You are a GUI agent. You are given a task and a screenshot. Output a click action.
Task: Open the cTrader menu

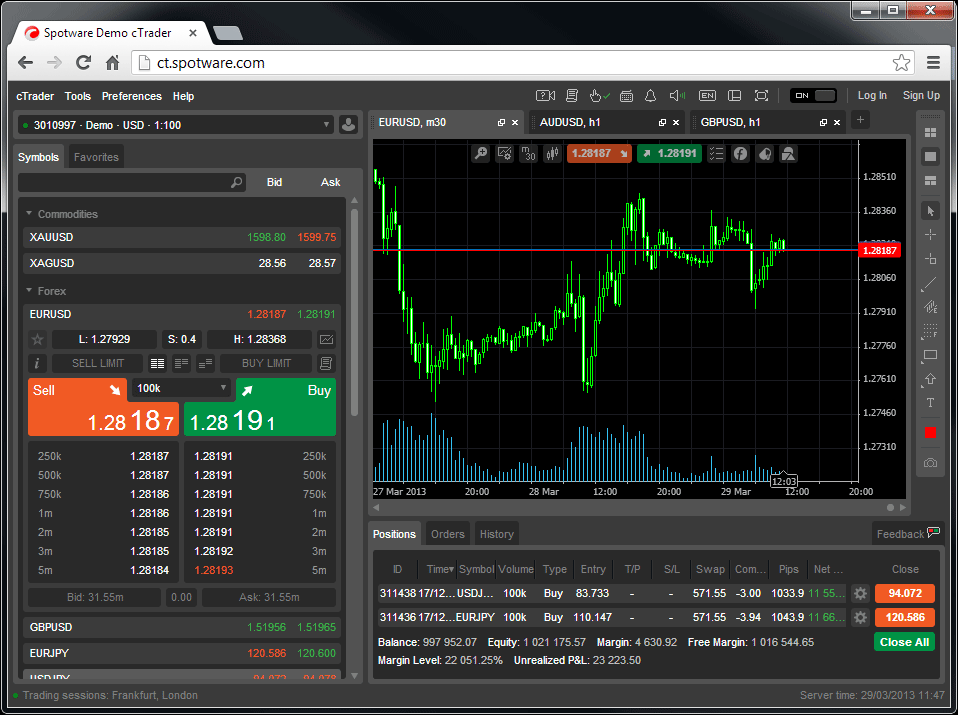[x=35, y=96]
